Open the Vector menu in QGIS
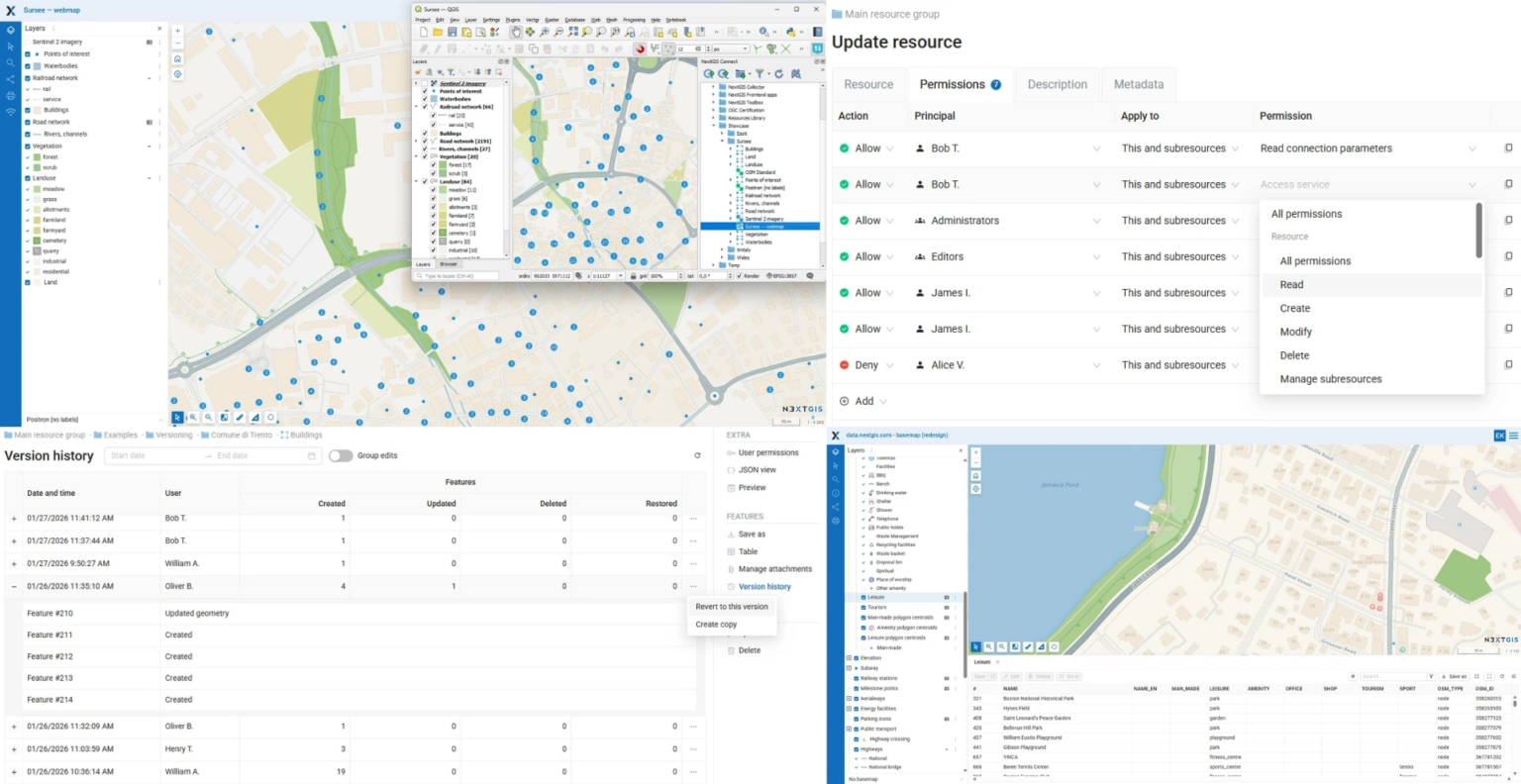 pos(533,20)
